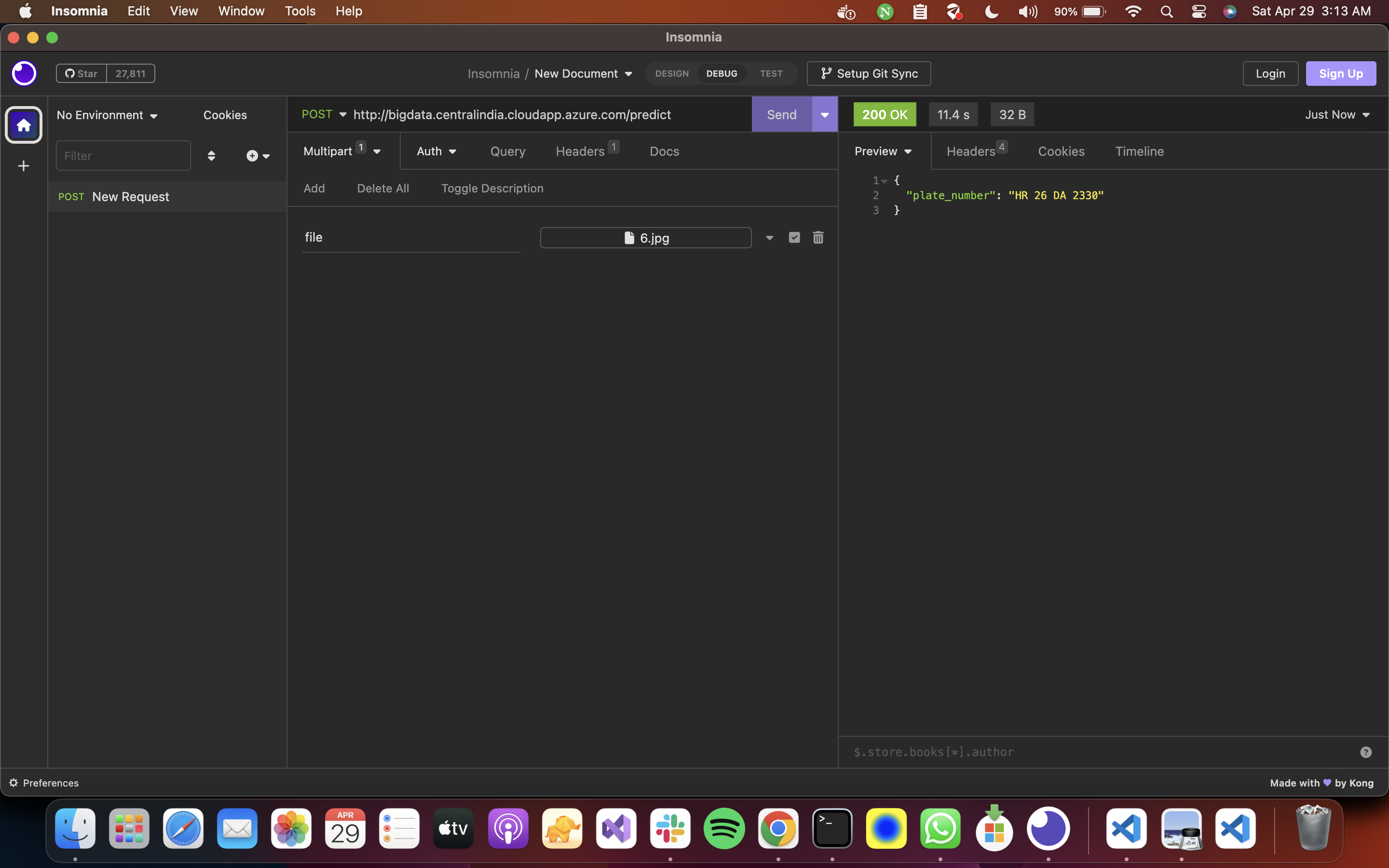The image size is (1389, 868).
Task: Open the No Environment dropdown
Action: tap(107, 115)
